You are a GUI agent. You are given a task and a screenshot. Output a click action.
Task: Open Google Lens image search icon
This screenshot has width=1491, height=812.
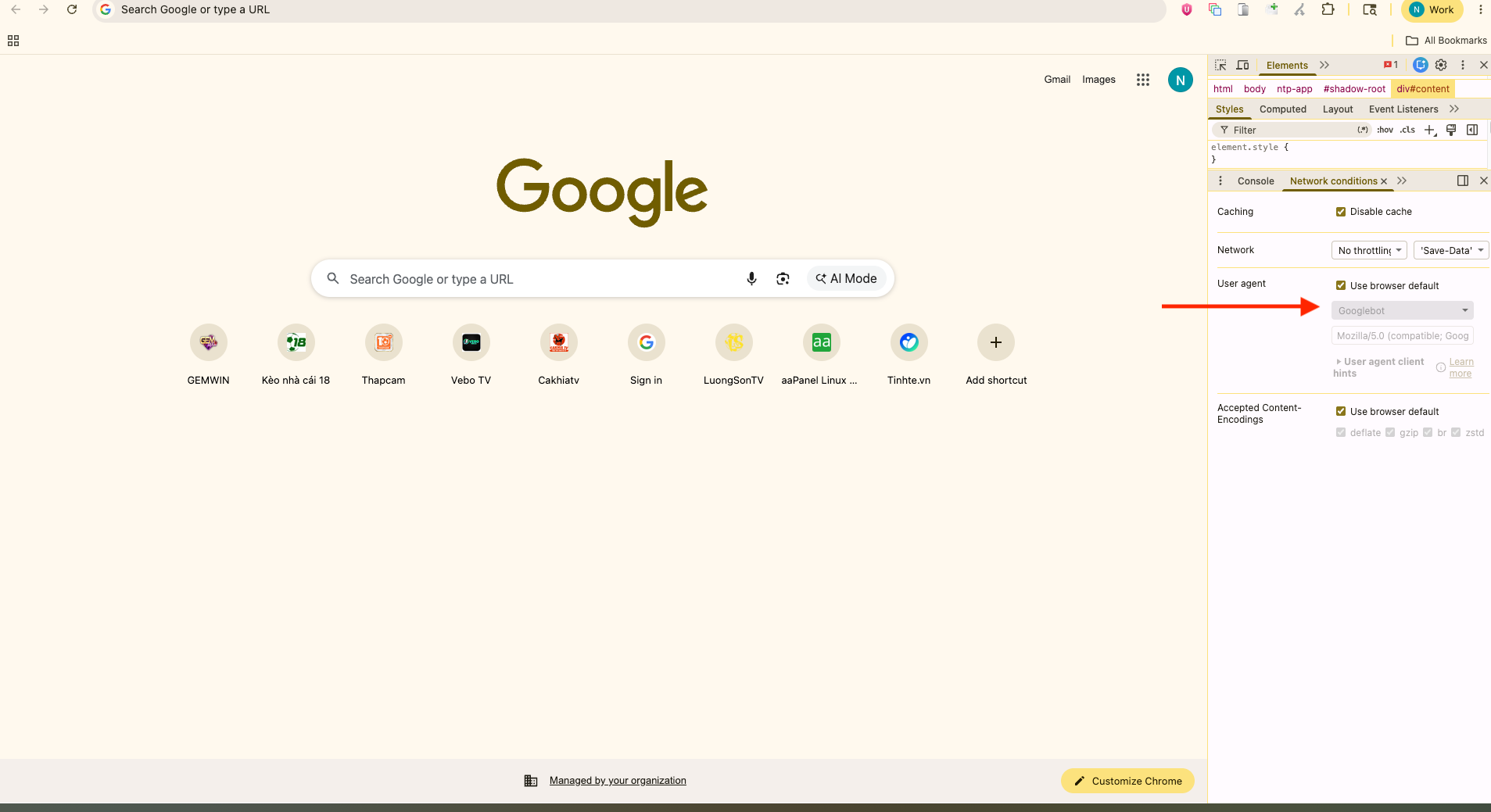[783, 278]
